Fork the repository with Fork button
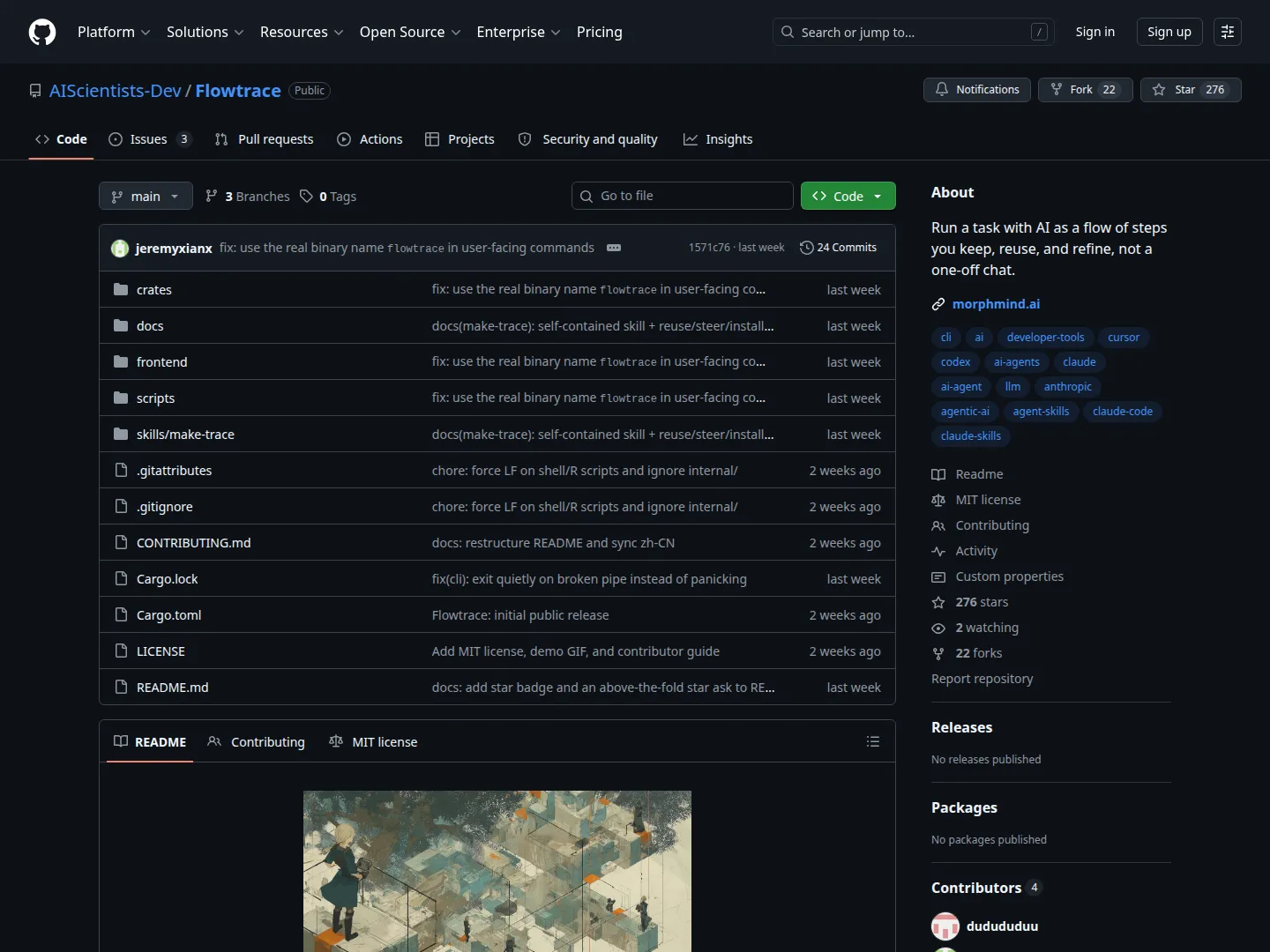 point(1086,90)
